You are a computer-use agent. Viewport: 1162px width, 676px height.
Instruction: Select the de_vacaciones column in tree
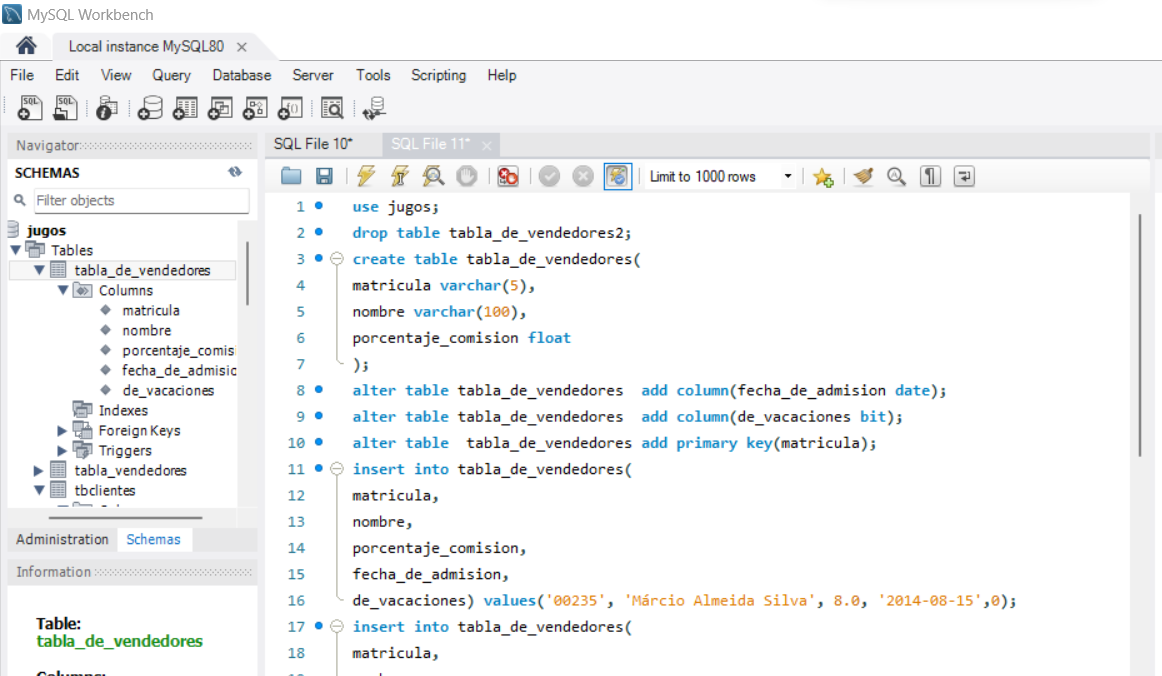point(168,390)
